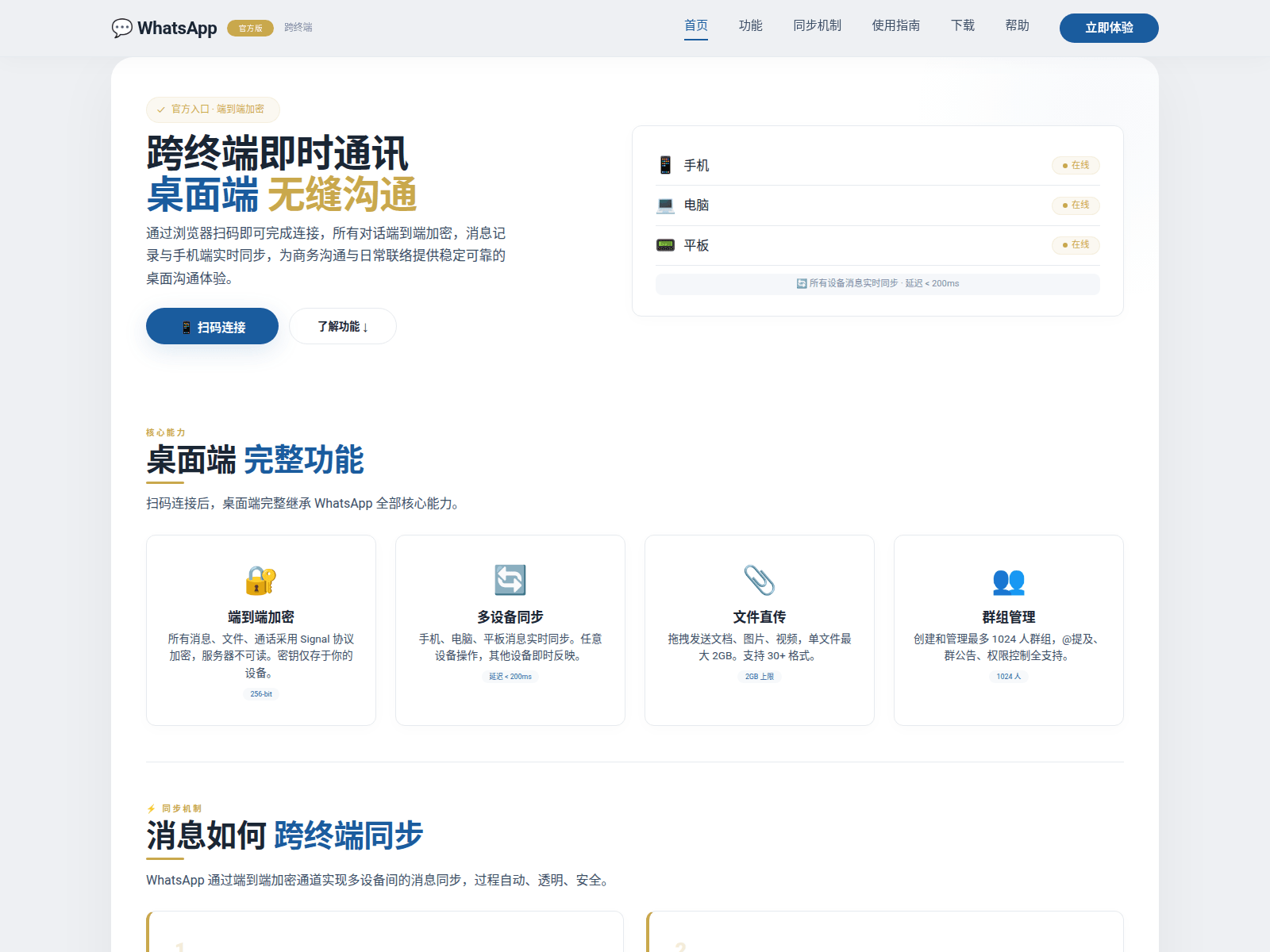The image size is (1270, 952).
Task: Click the 在线 status badge for 平板
Action: click(1076, 244)
